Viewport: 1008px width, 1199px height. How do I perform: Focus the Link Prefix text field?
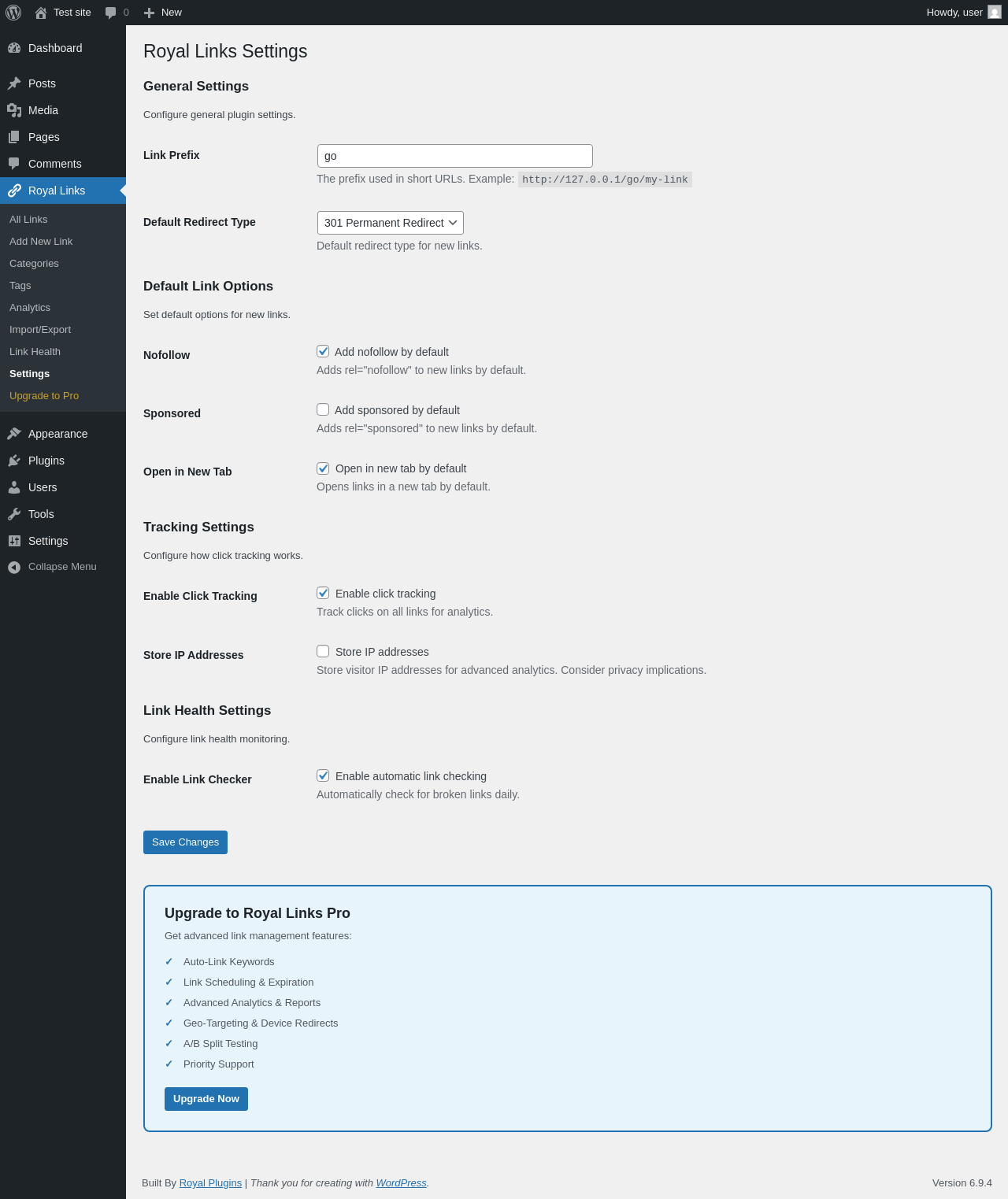click(455, 156)
